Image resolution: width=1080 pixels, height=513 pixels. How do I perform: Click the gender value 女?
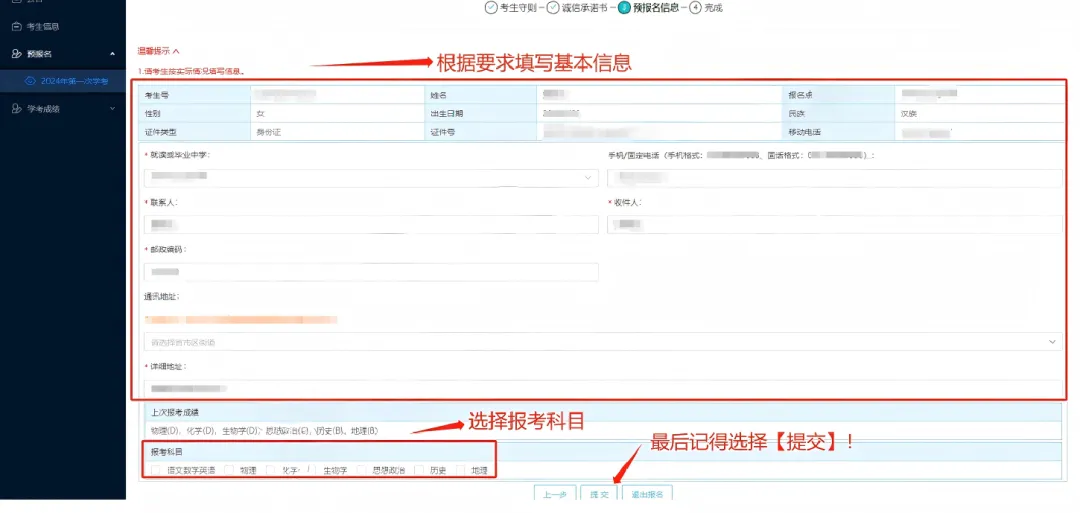[x=260, y=114]
